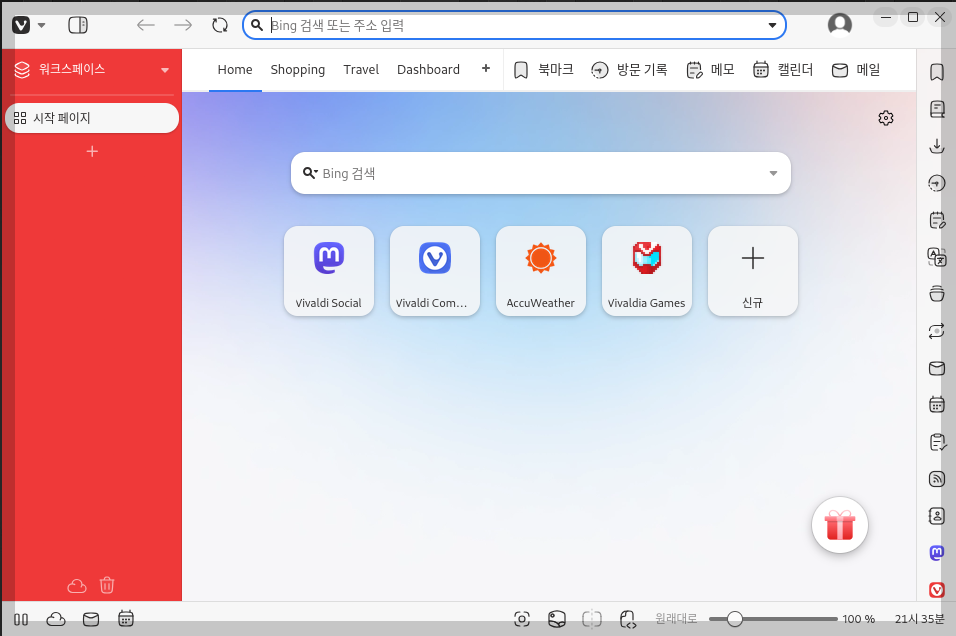Screen dimensions: 956x636
Task: Adjust the page zoom slider
Action: 773,619
